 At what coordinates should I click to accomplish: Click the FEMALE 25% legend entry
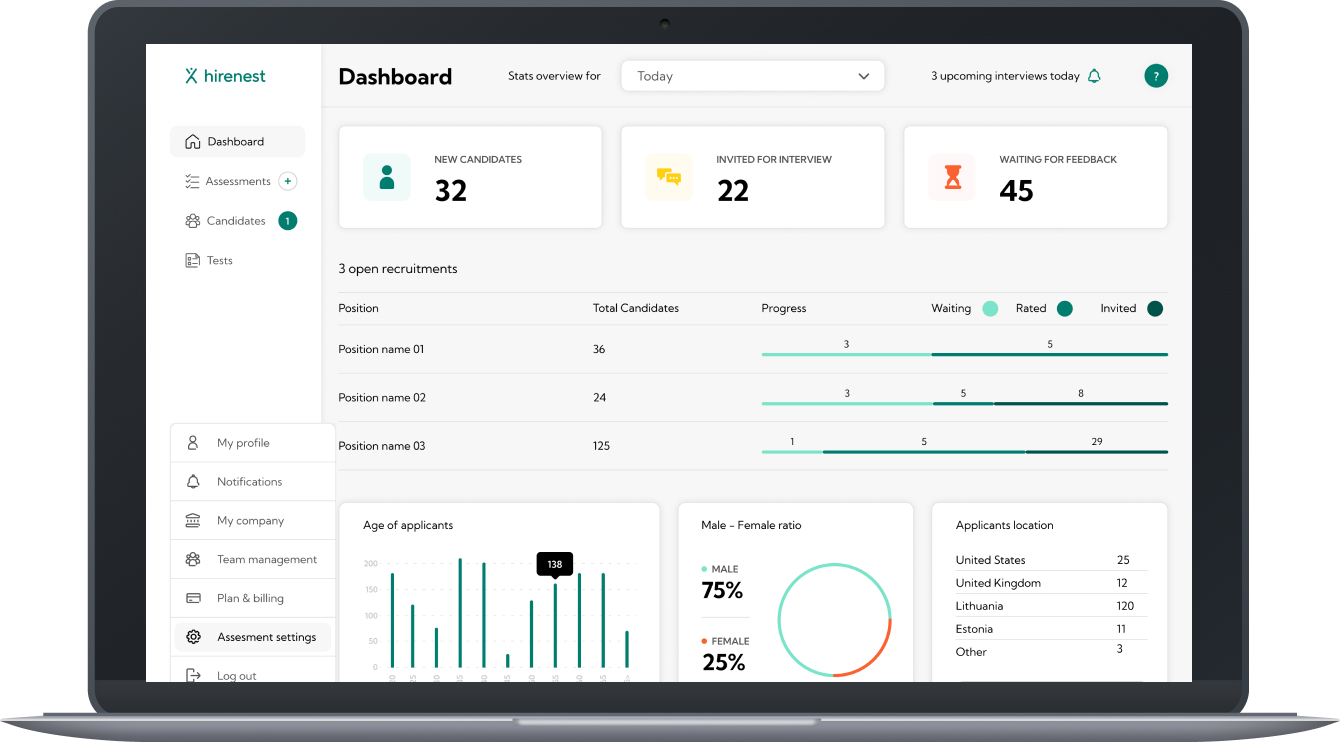click(x=725, y=655)
